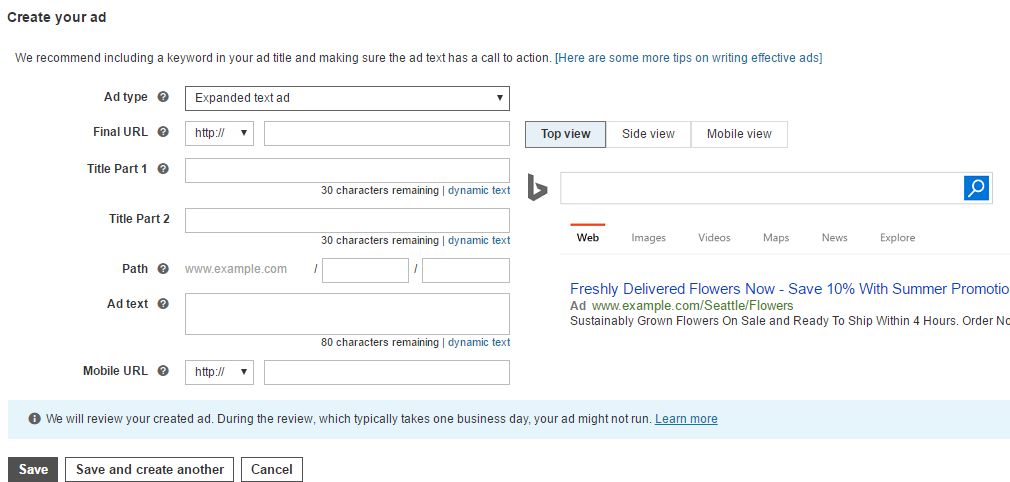Image resolution: width=1010 pixels, height=482 pixels.
Task: Click the help icon beside Ad type
Action: click(163, 97)
